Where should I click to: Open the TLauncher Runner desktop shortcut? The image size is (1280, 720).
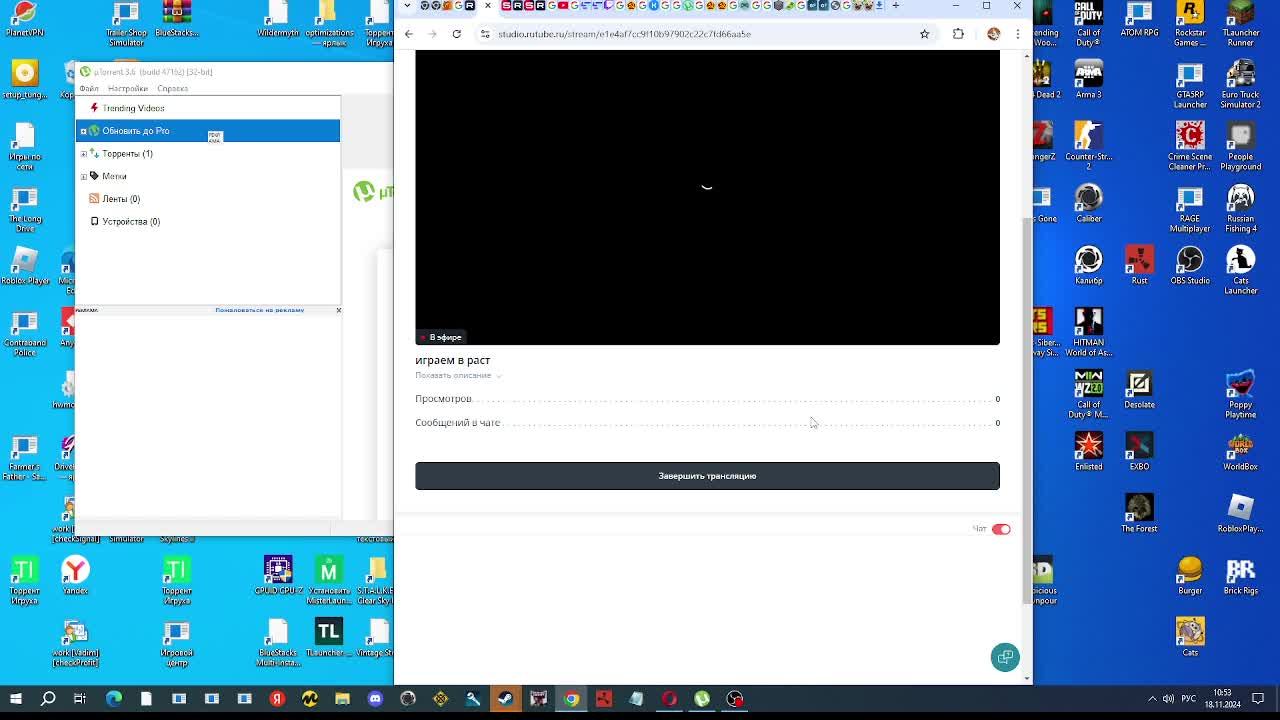pyautogui.click(x=1241, y=25)
